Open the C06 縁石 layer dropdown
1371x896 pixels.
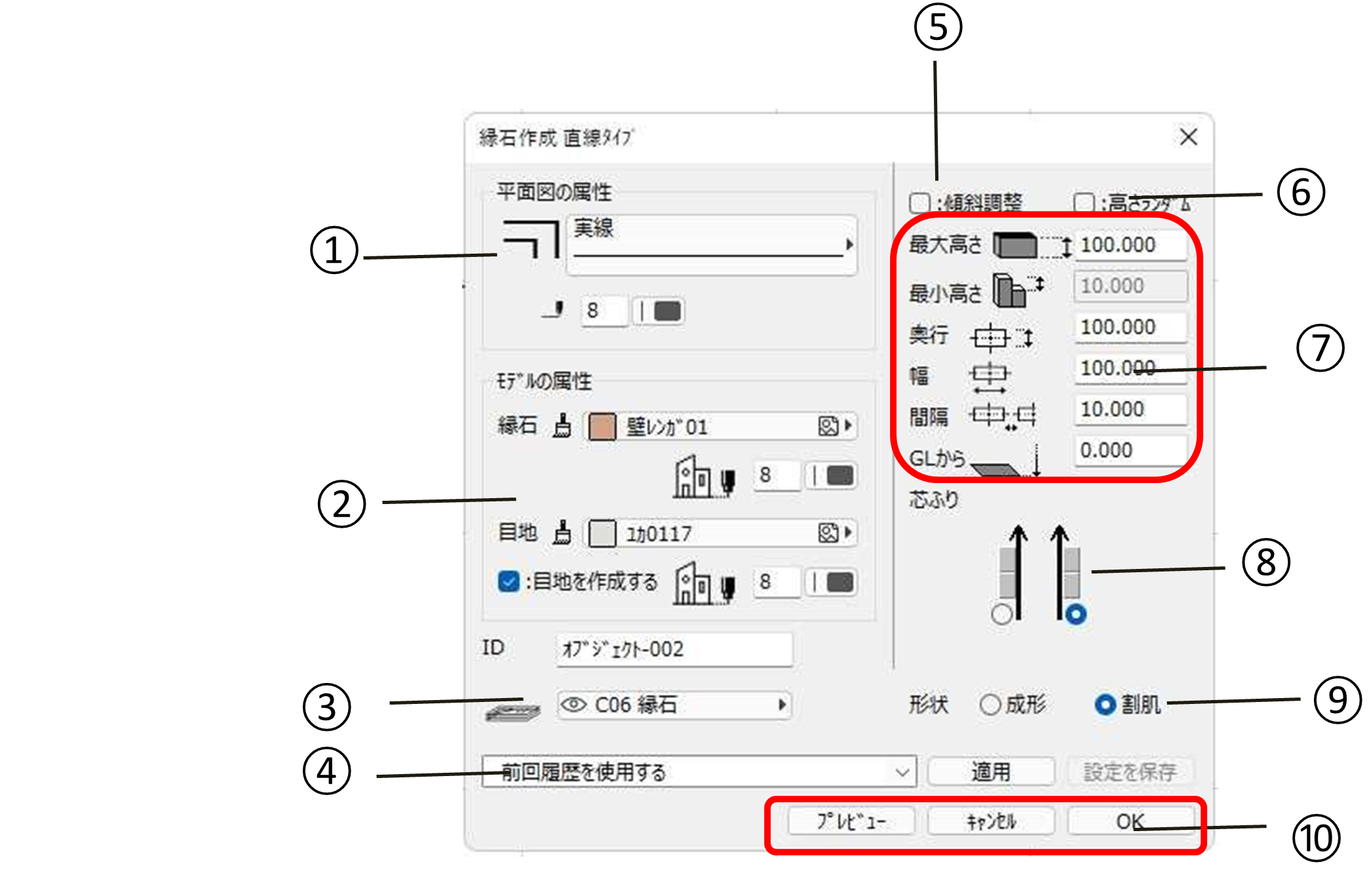pyautogui.click(x=674, y=705)
